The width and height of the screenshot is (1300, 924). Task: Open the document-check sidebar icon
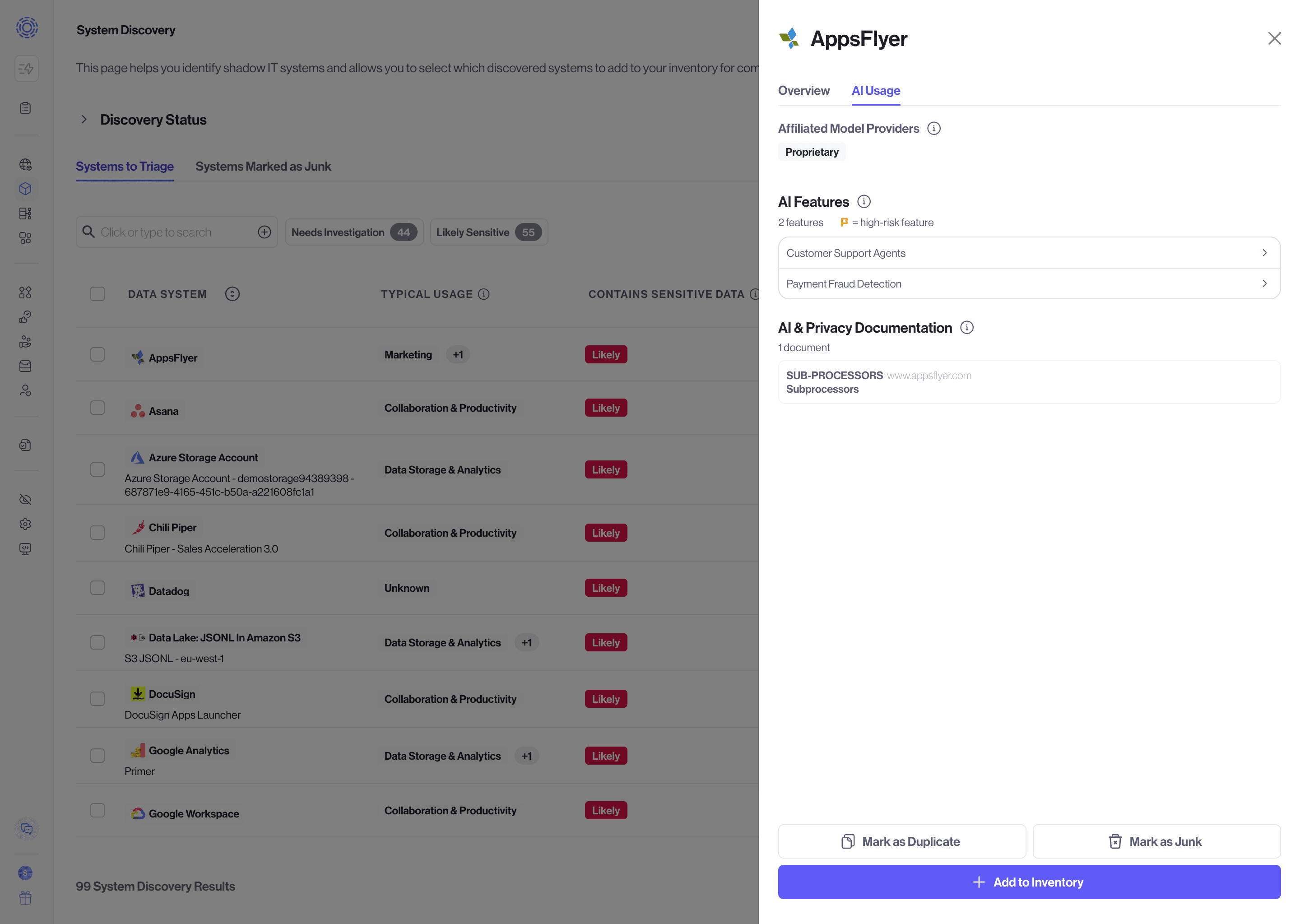tap(26, 445)
